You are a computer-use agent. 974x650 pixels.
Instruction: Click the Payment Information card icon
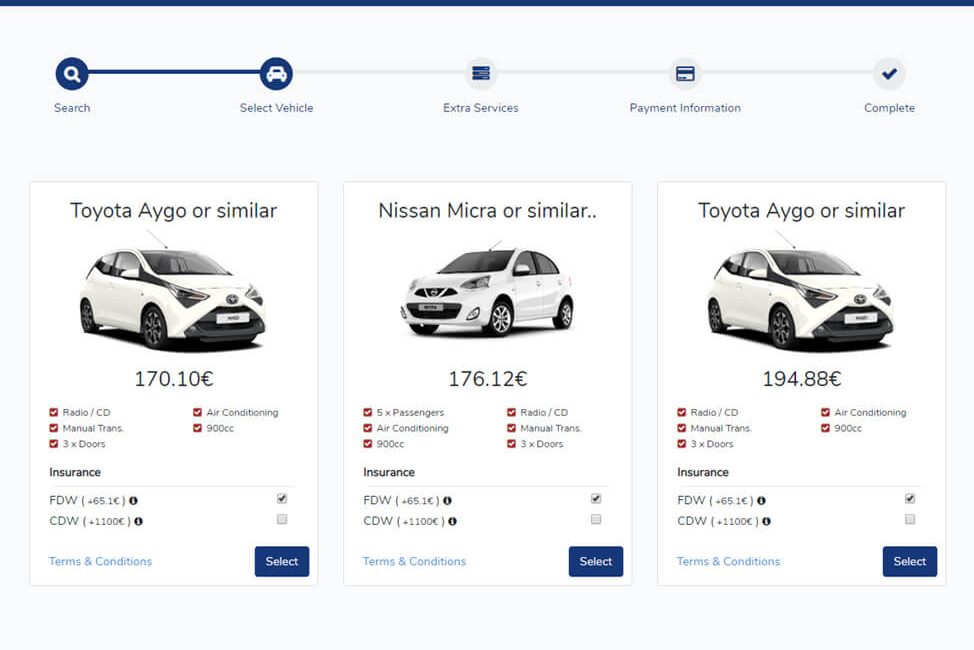[685, 73]
